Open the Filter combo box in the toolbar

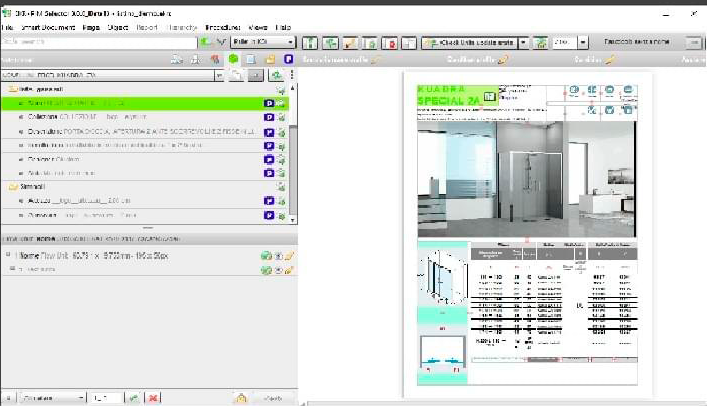point(263,42)
